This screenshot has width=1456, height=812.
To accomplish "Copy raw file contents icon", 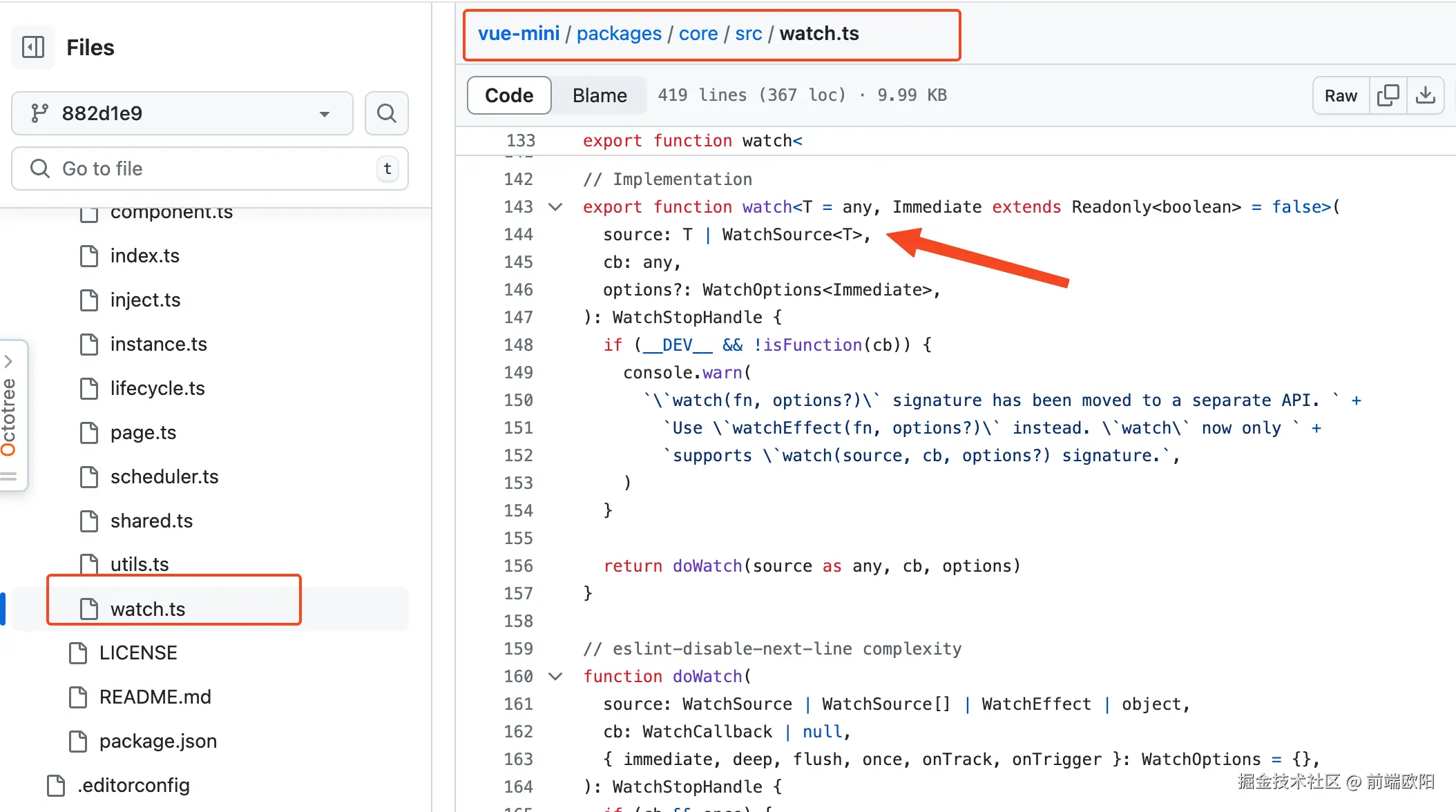I will pyautogui.click(x=1388, y=95).
